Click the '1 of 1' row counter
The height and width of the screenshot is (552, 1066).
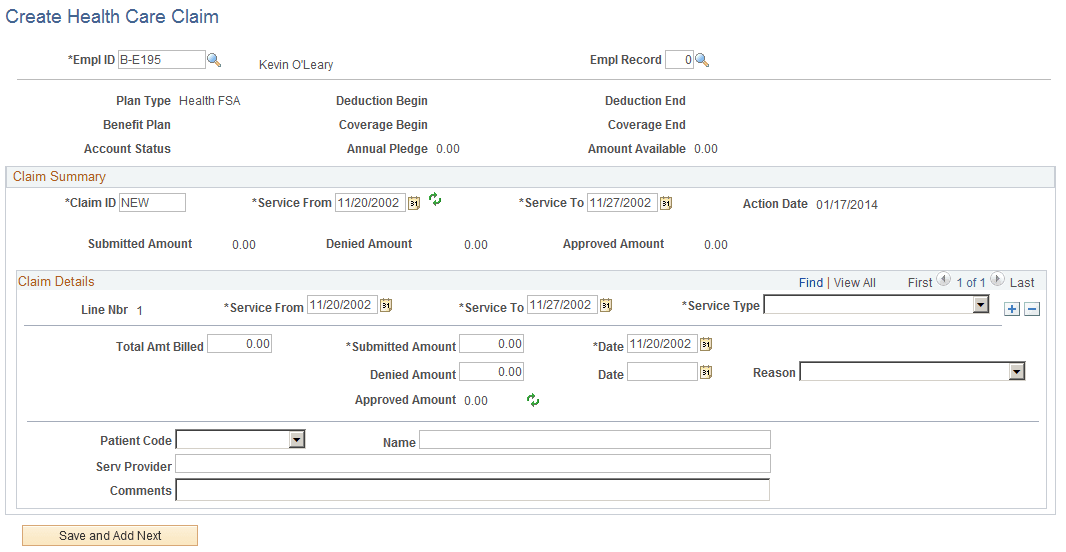[971, 283]
